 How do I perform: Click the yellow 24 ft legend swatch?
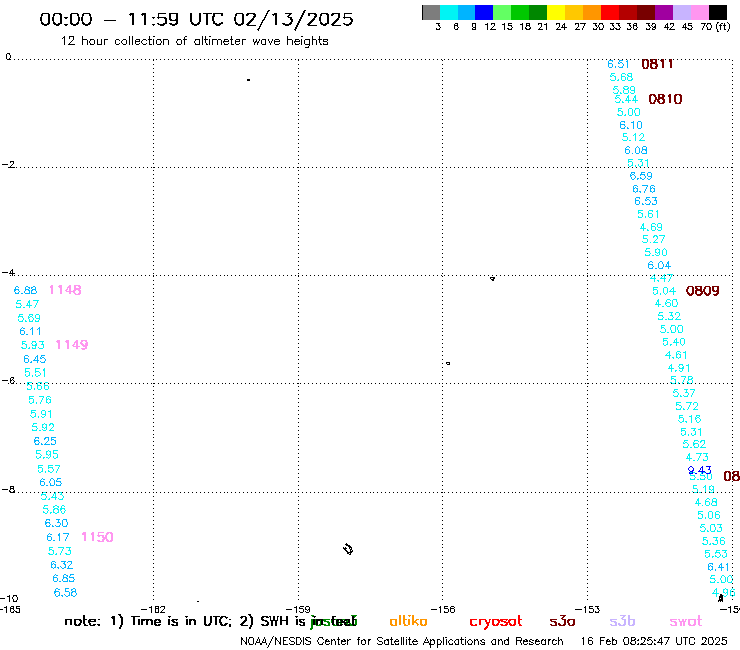(x=556, y=12)
